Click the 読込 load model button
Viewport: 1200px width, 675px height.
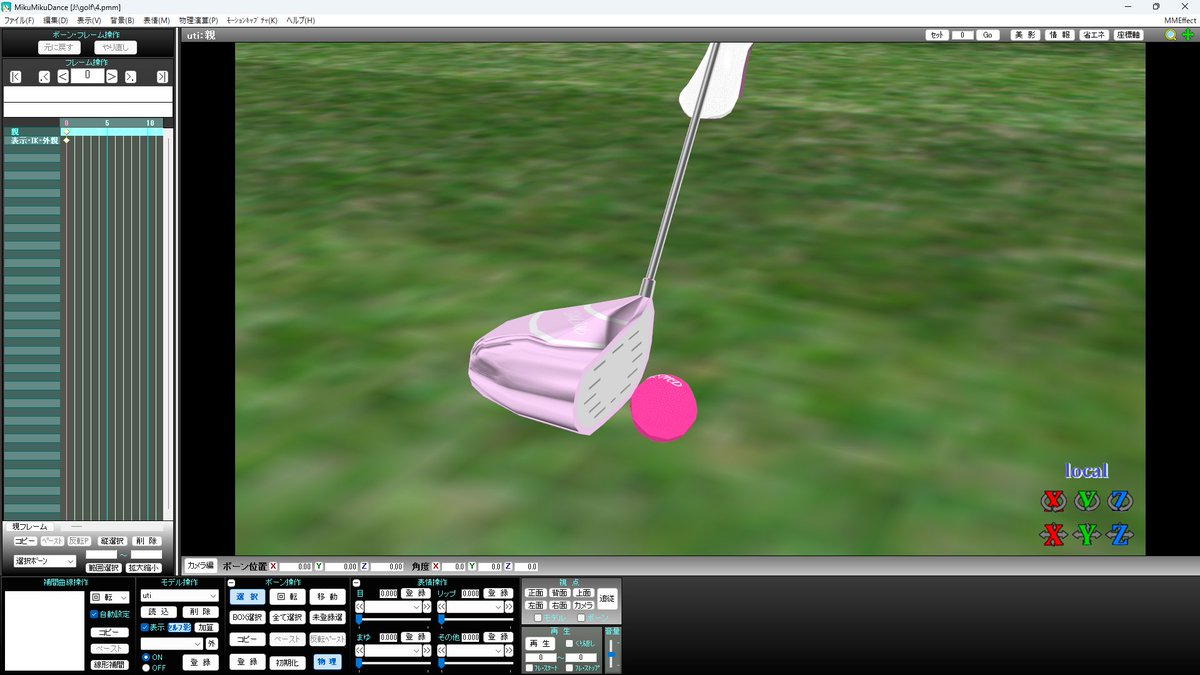[158, 612]
